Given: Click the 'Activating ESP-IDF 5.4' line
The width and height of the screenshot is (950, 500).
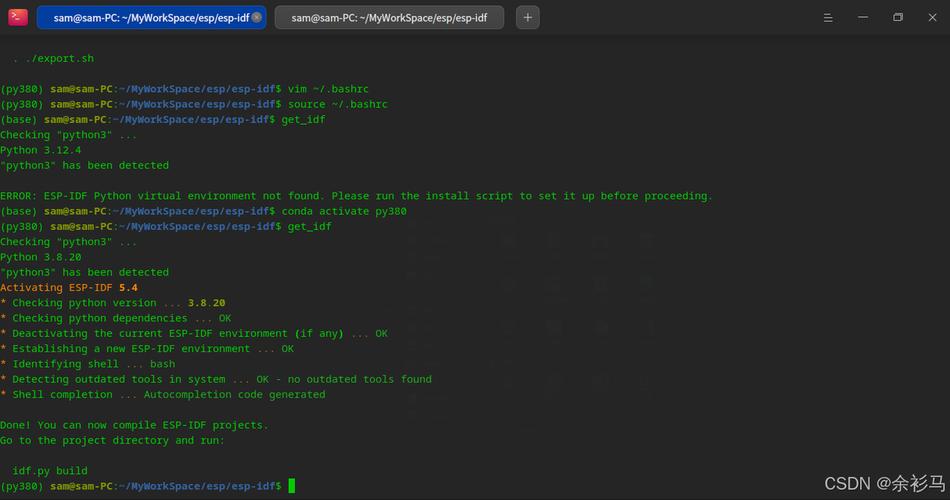Looking at the screenshot, I should (69, 287).
